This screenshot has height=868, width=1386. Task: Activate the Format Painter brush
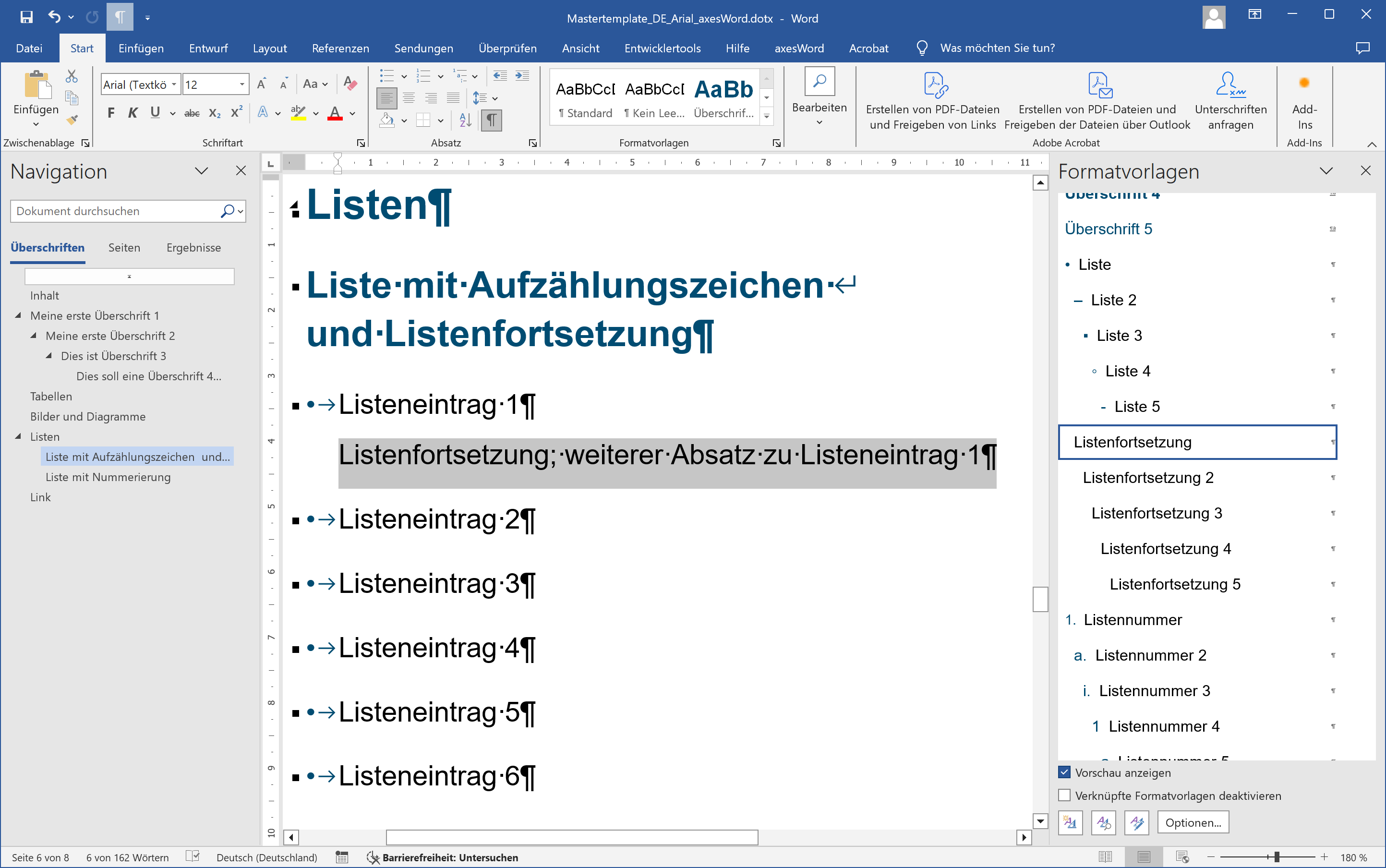72,120
